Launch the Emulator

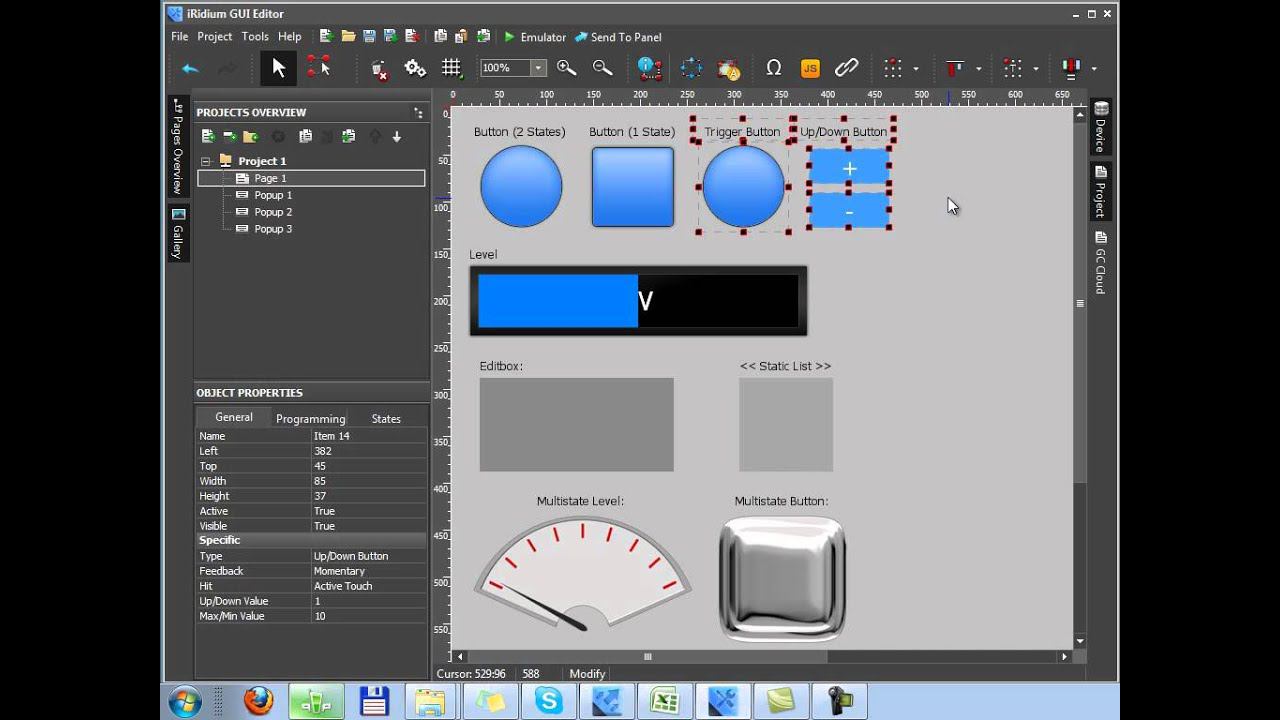[535, 37]
